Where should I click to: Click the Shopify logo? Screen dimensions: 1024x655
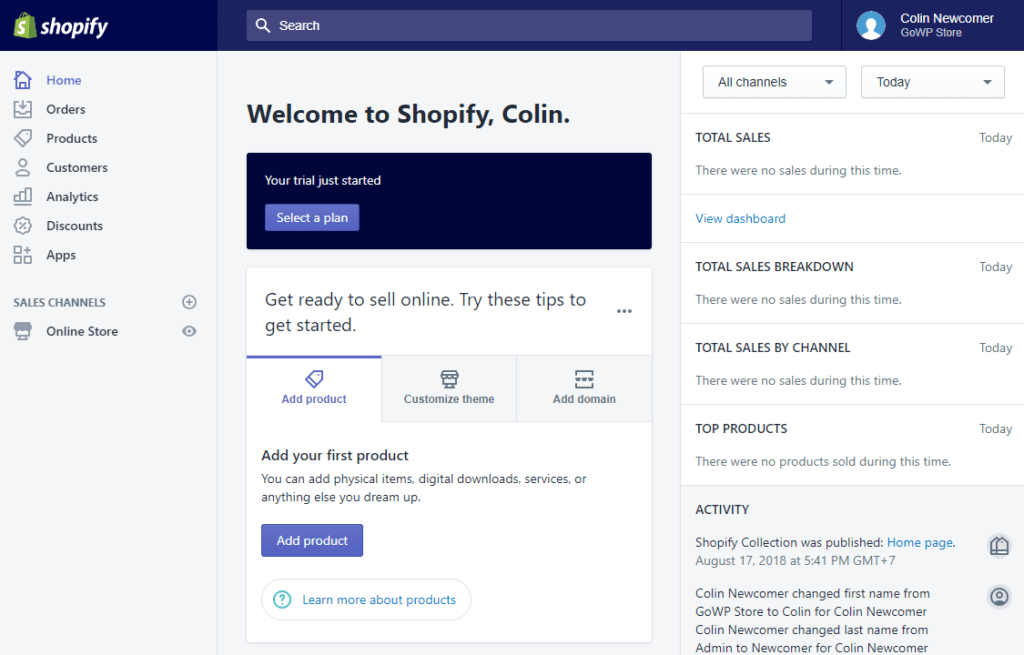pos(61,26)
